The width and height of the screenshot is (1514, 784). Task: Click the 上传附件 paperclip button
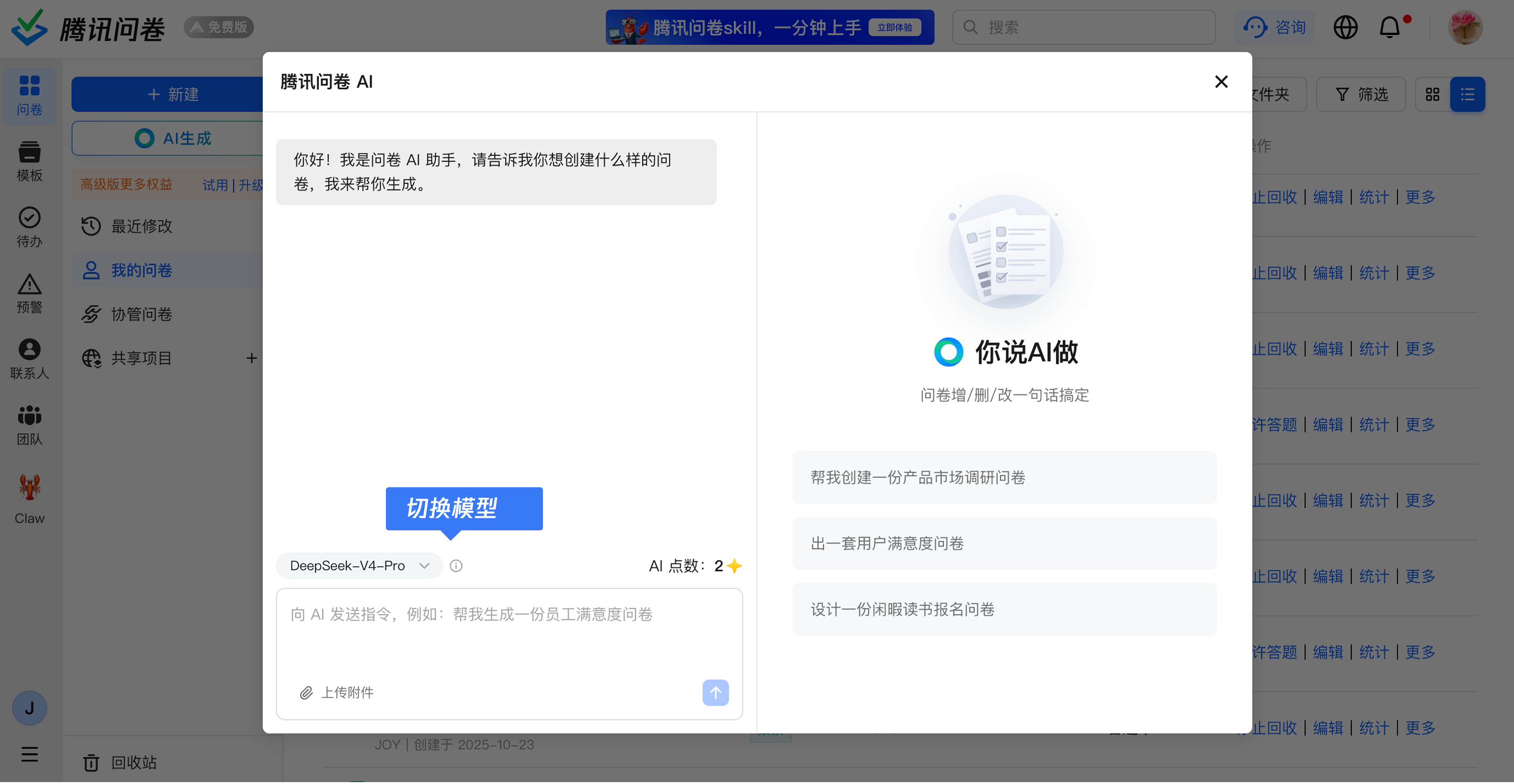pos(337,693)
